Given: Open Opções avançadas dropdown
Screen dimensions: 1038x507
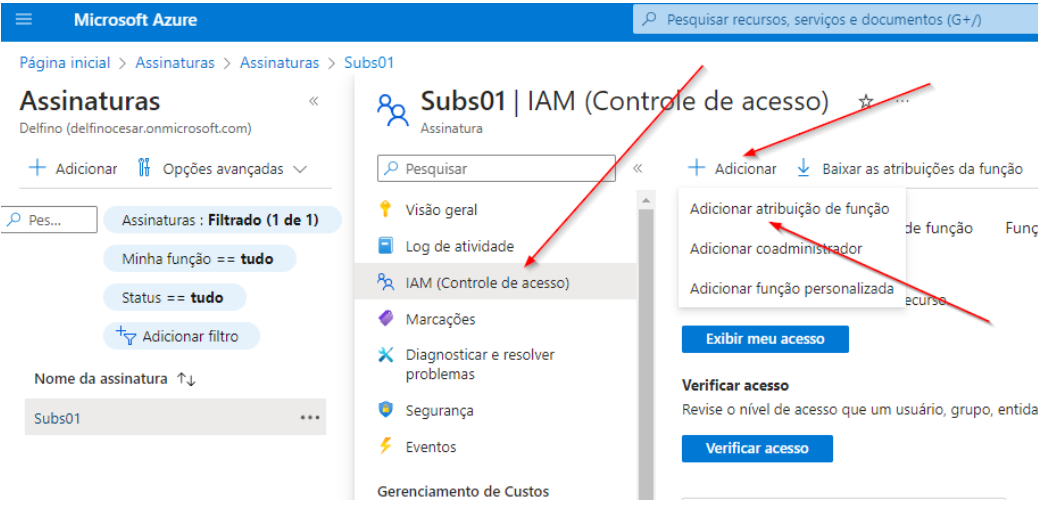Looking at the screenshot, I should click(x=223, y=168).
